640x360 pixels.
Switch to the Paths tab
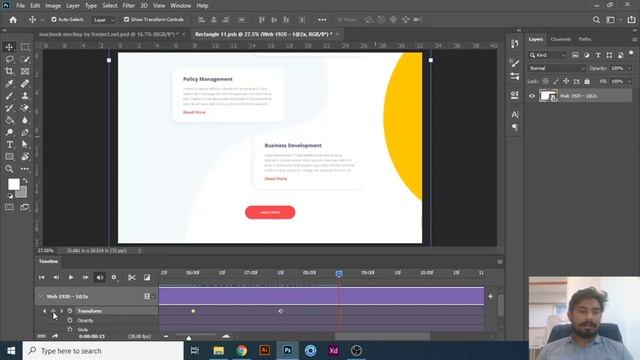[x=584, y=39]
